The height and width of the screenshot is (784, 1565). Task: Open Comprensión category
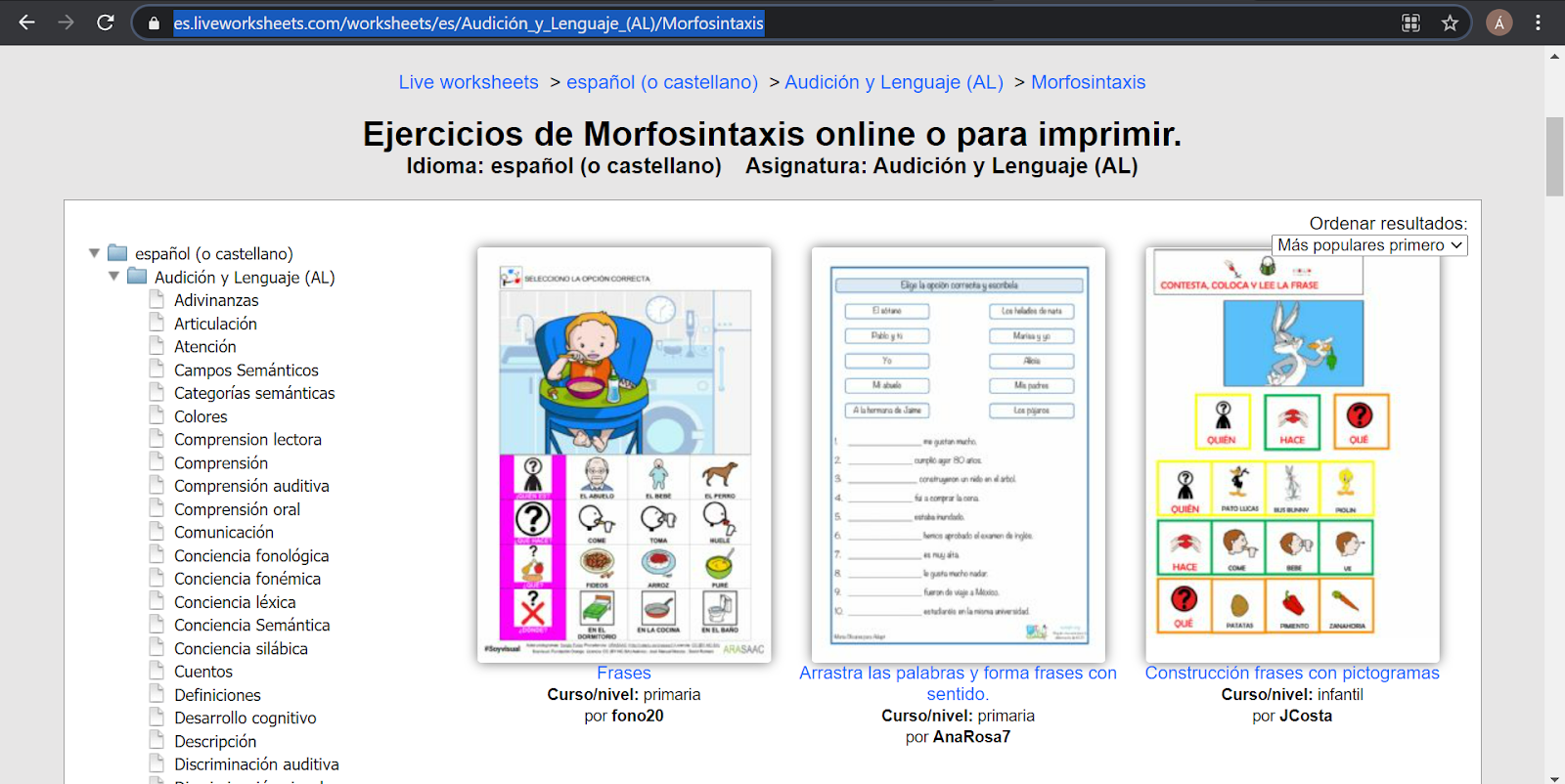pyautogui.click(x=221, y=462)
